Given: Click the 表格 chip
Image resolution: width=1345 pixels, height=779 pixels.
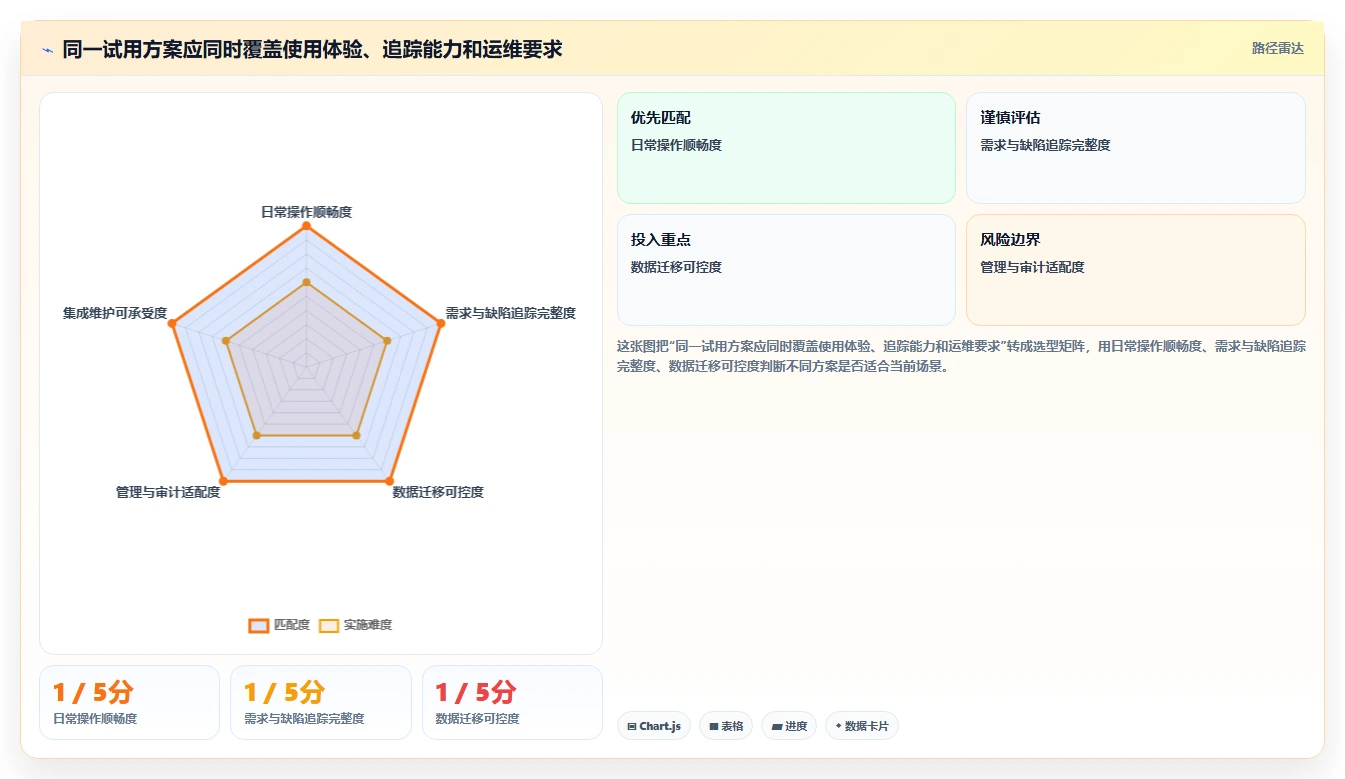Looking at the screenshot, I should 726,726.
